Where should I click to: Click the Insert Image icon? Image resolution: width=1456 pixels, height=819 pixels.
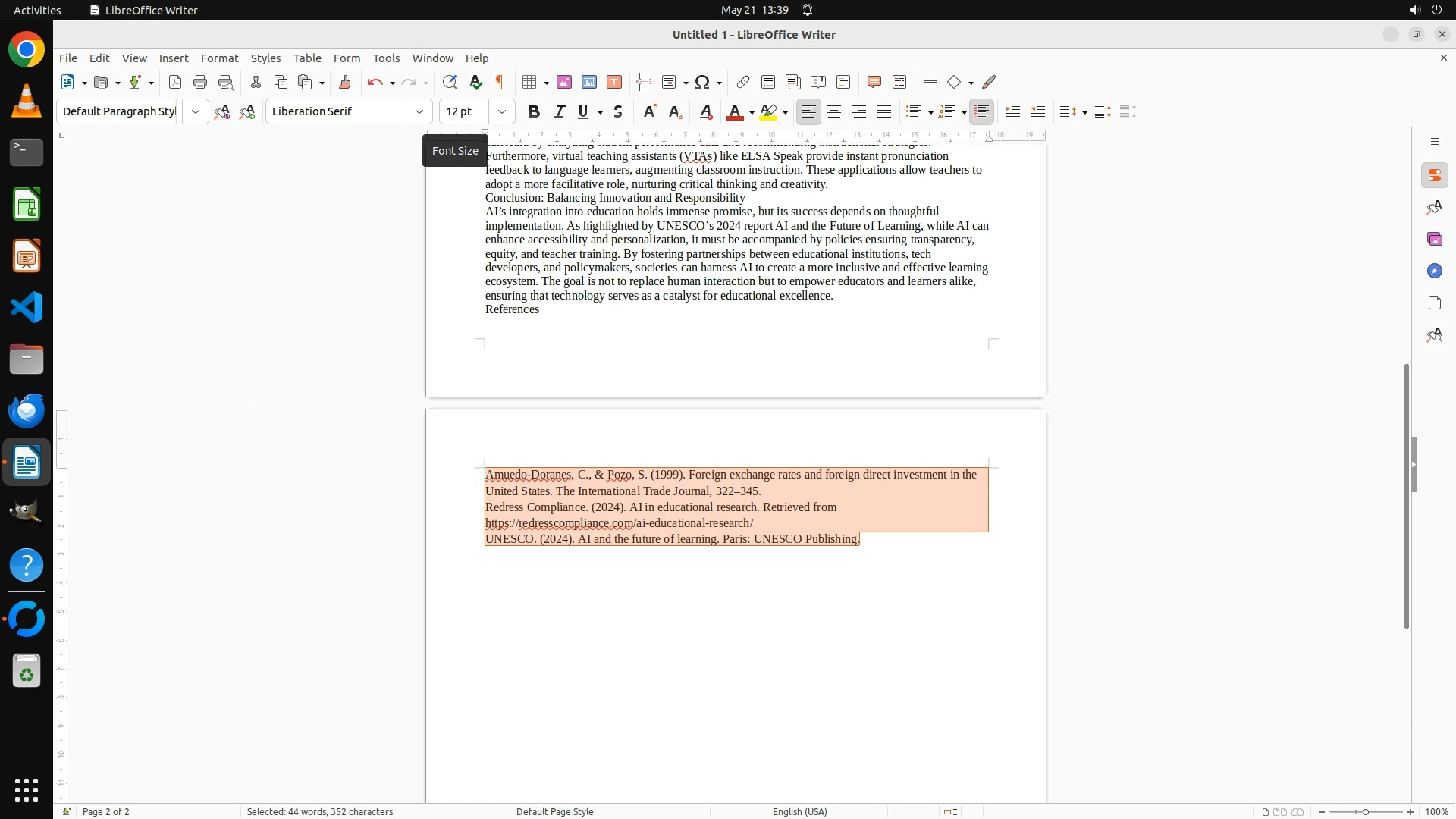(564, 83)
